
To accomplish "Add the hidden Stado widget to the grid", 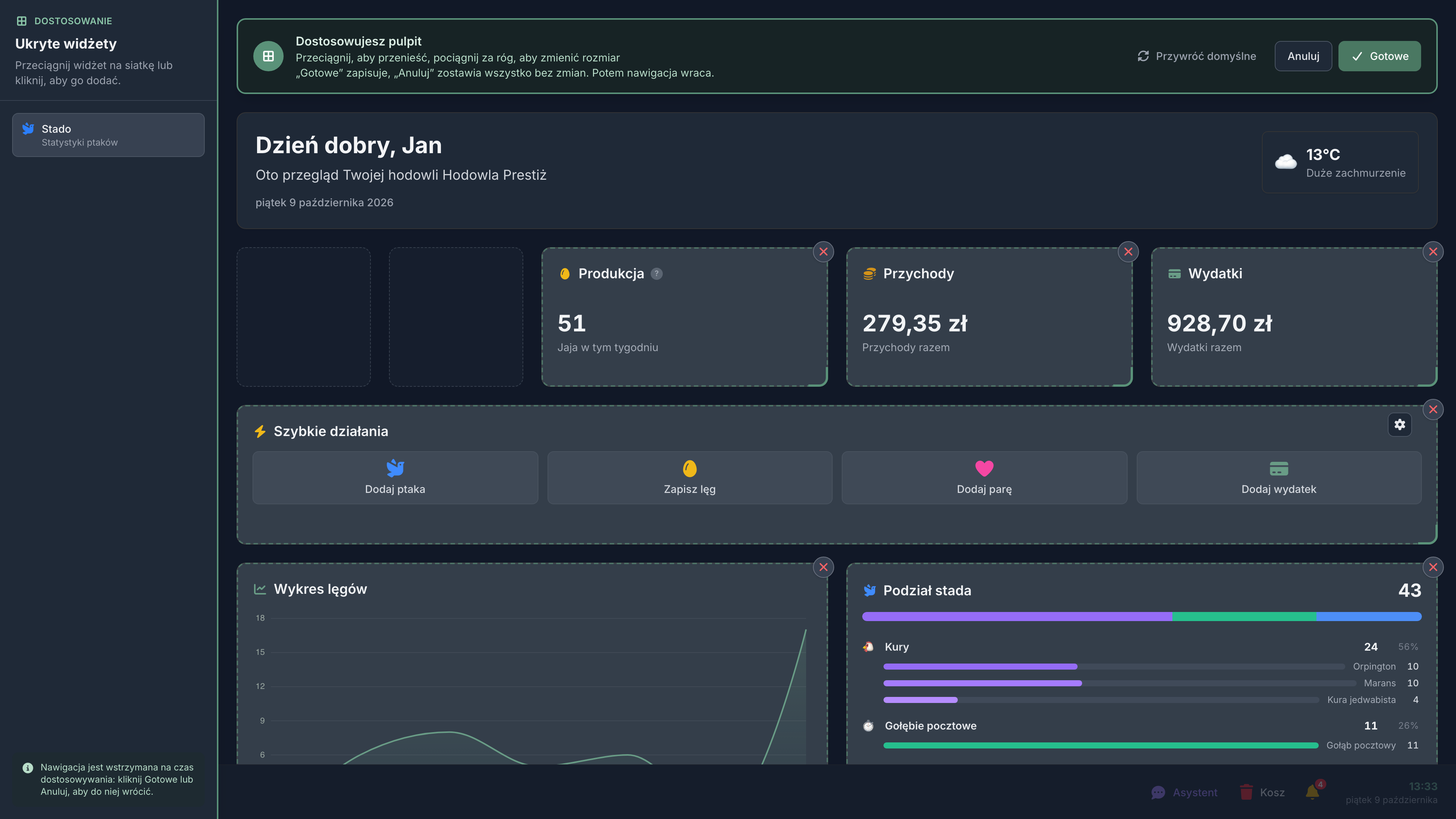I will point(108,135).
